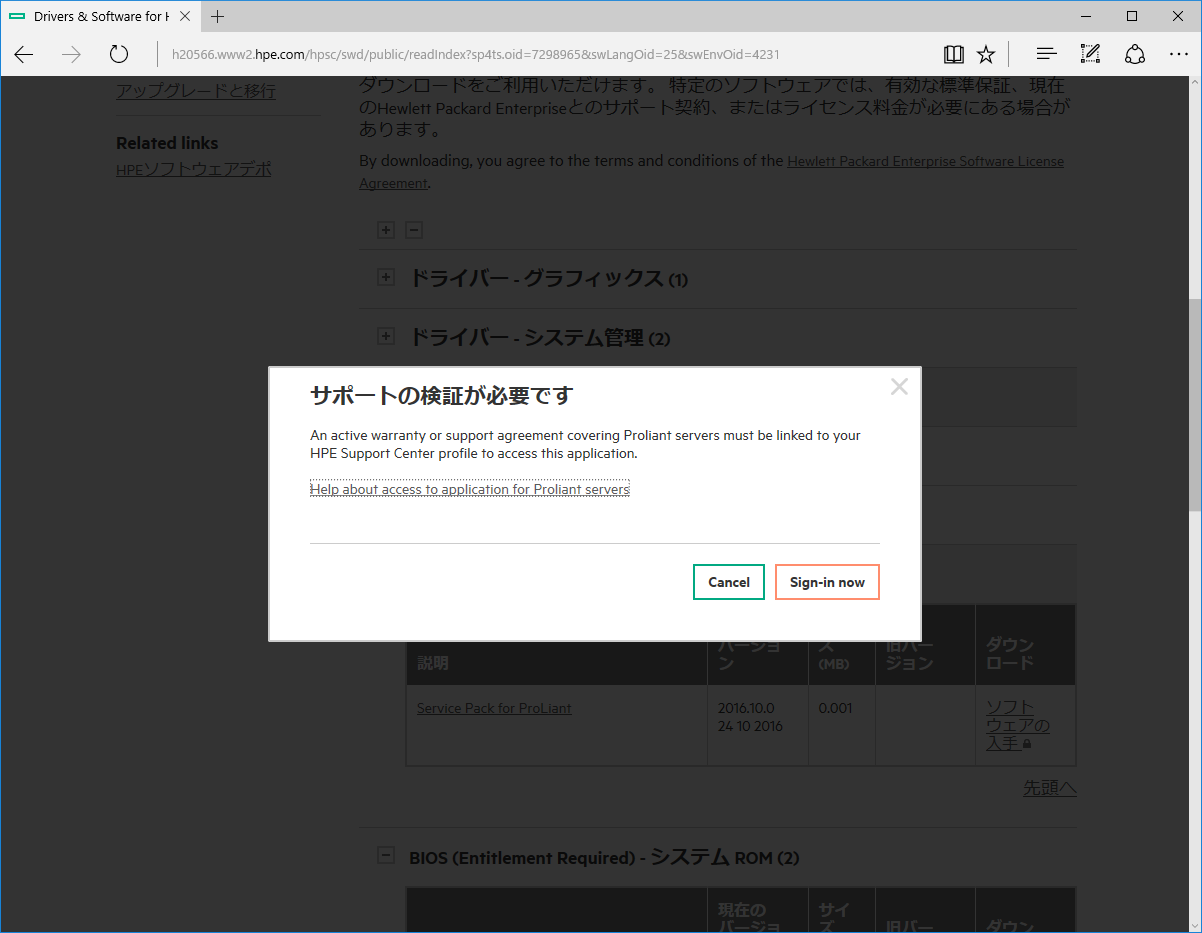Open a new browser tab

click(218, 16)
